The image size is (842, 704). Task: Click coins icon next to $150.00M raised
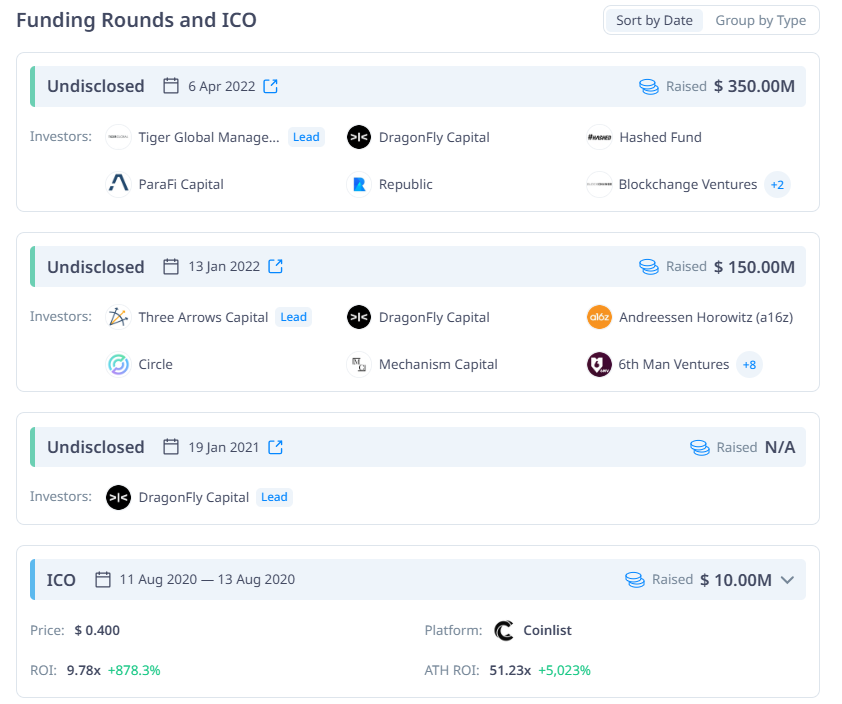point(649,267)
